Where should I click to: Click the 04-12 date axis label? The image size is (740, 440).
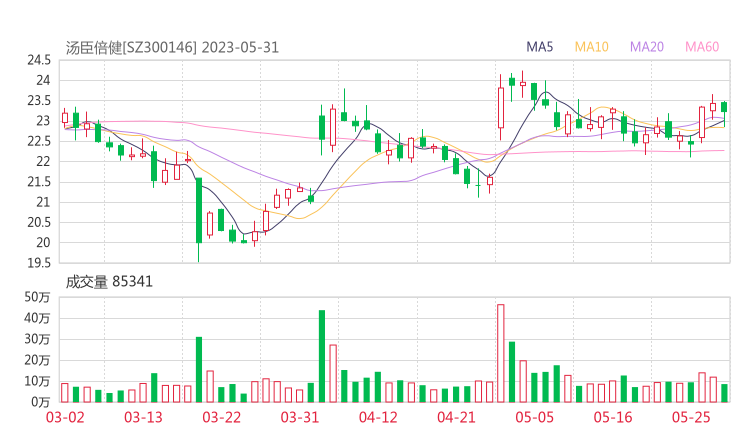point(378,417)
